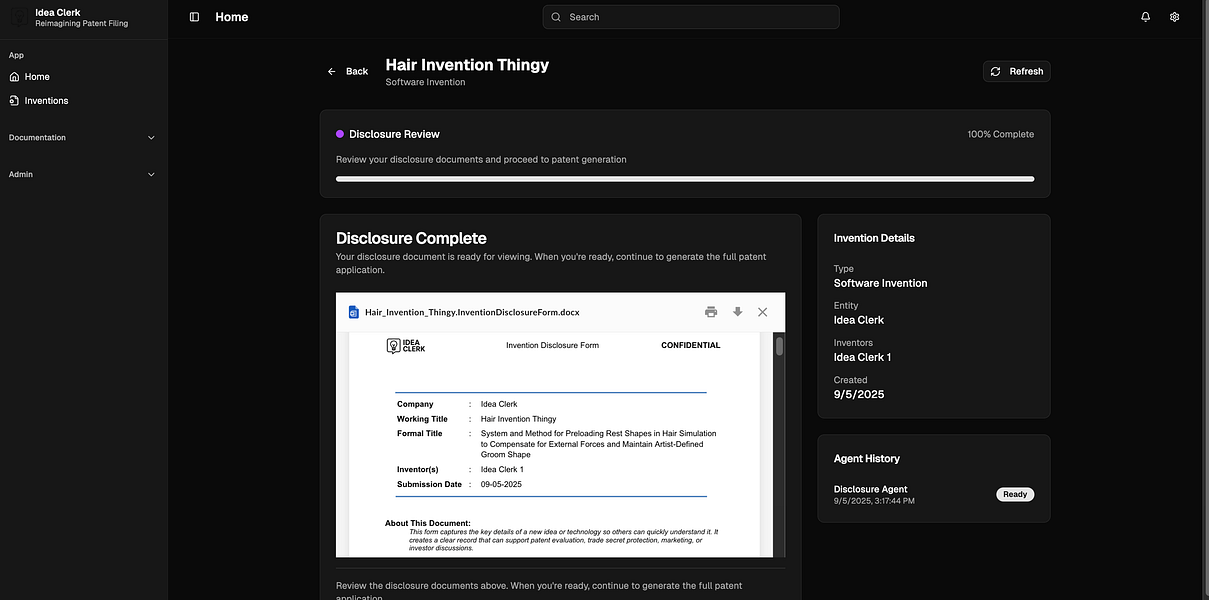Click the docx file type icon
1209x600 pixels.
(x=353, y=312)
